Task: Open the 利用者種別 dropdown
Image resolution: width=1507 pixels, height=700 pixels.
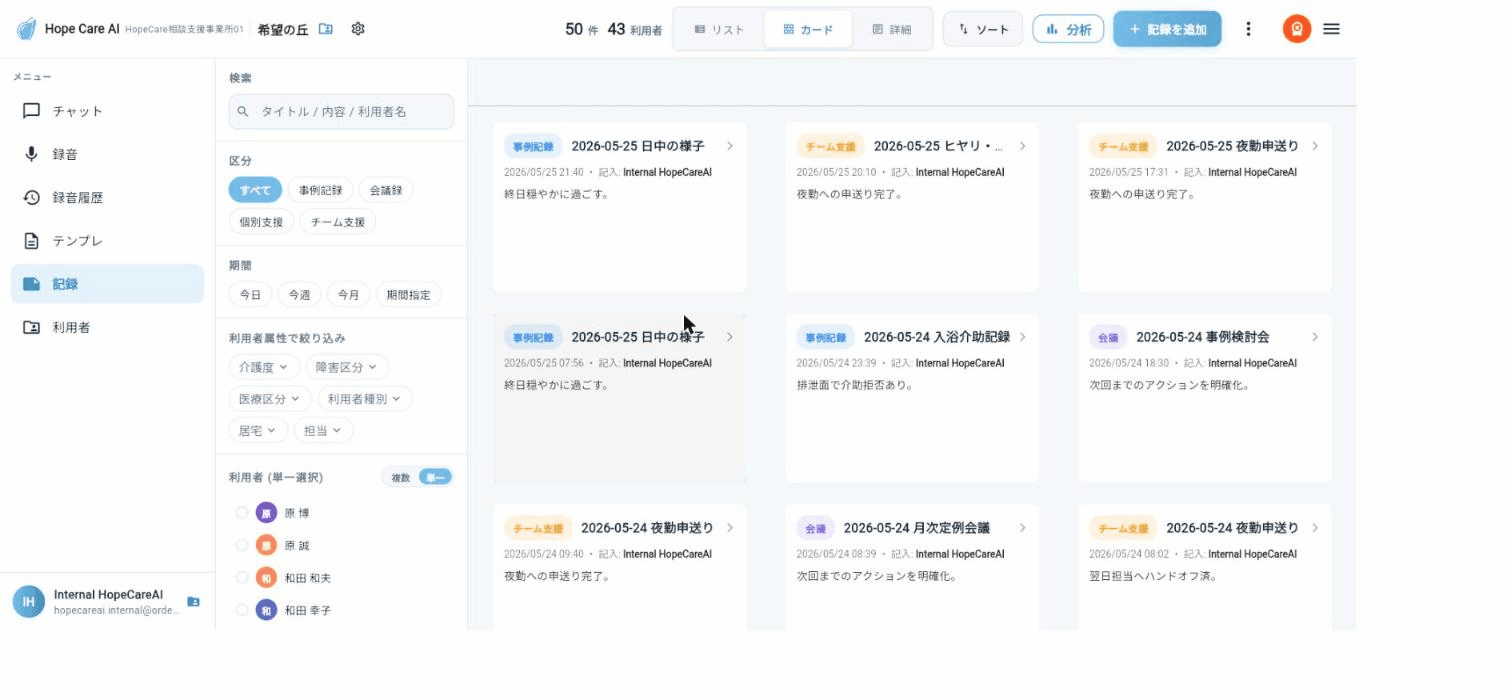Action: [x=365, y=398]
